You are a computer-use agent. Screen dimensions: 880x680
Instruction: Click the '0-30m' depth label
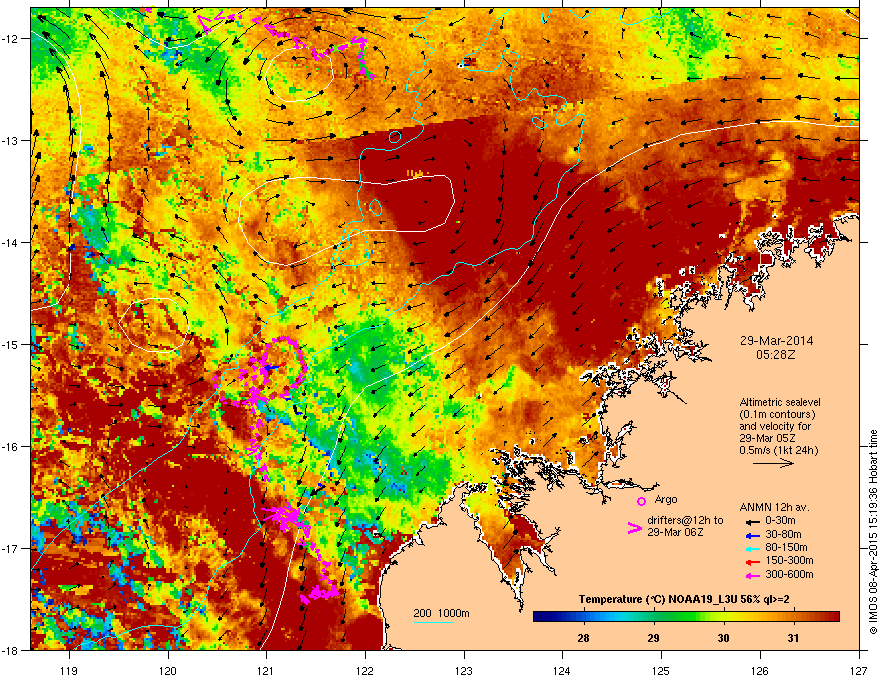(780, 521)
